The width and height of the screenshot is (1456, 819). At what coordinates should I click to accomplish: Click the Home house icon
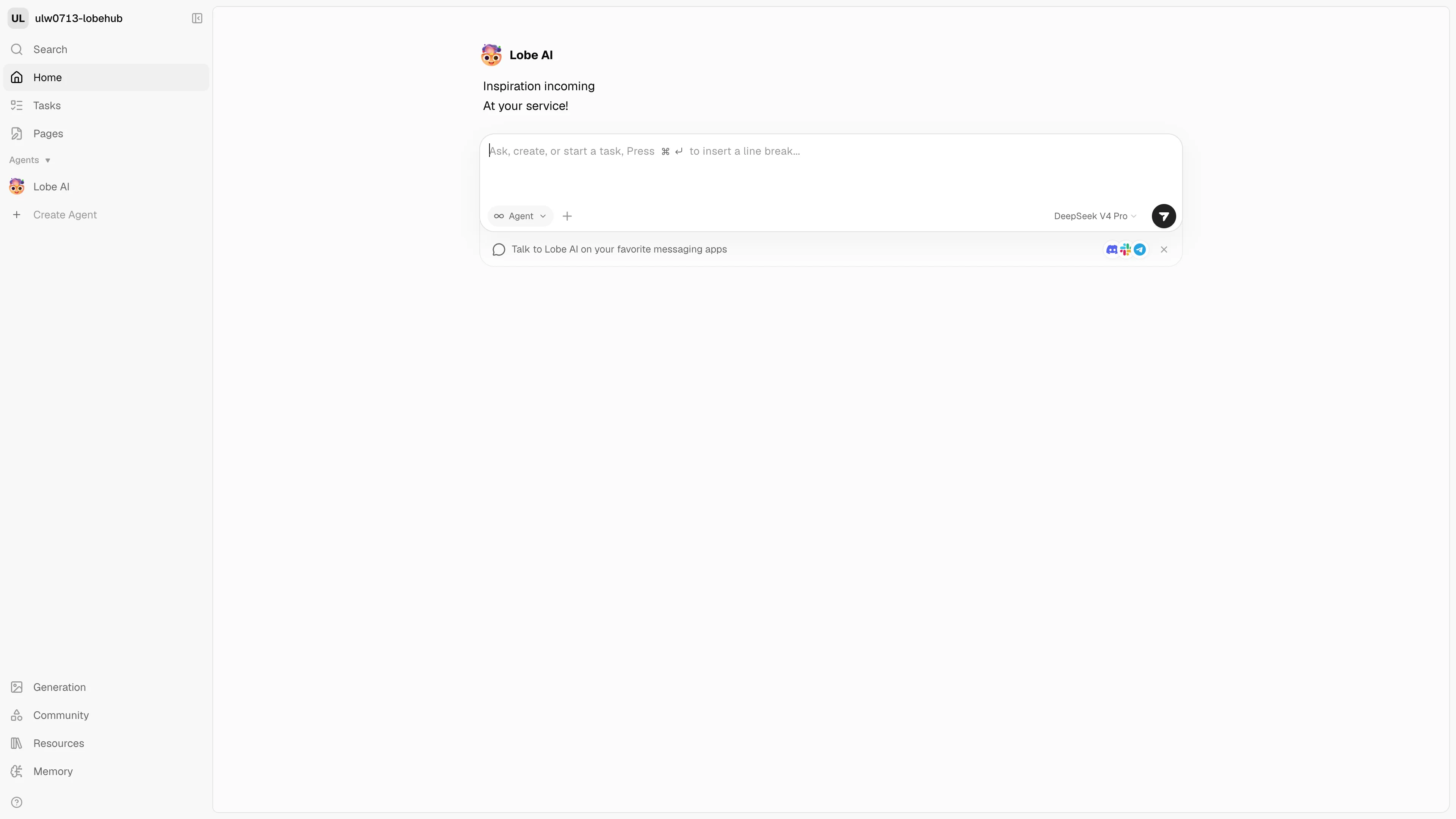click(x=17, y=77)
